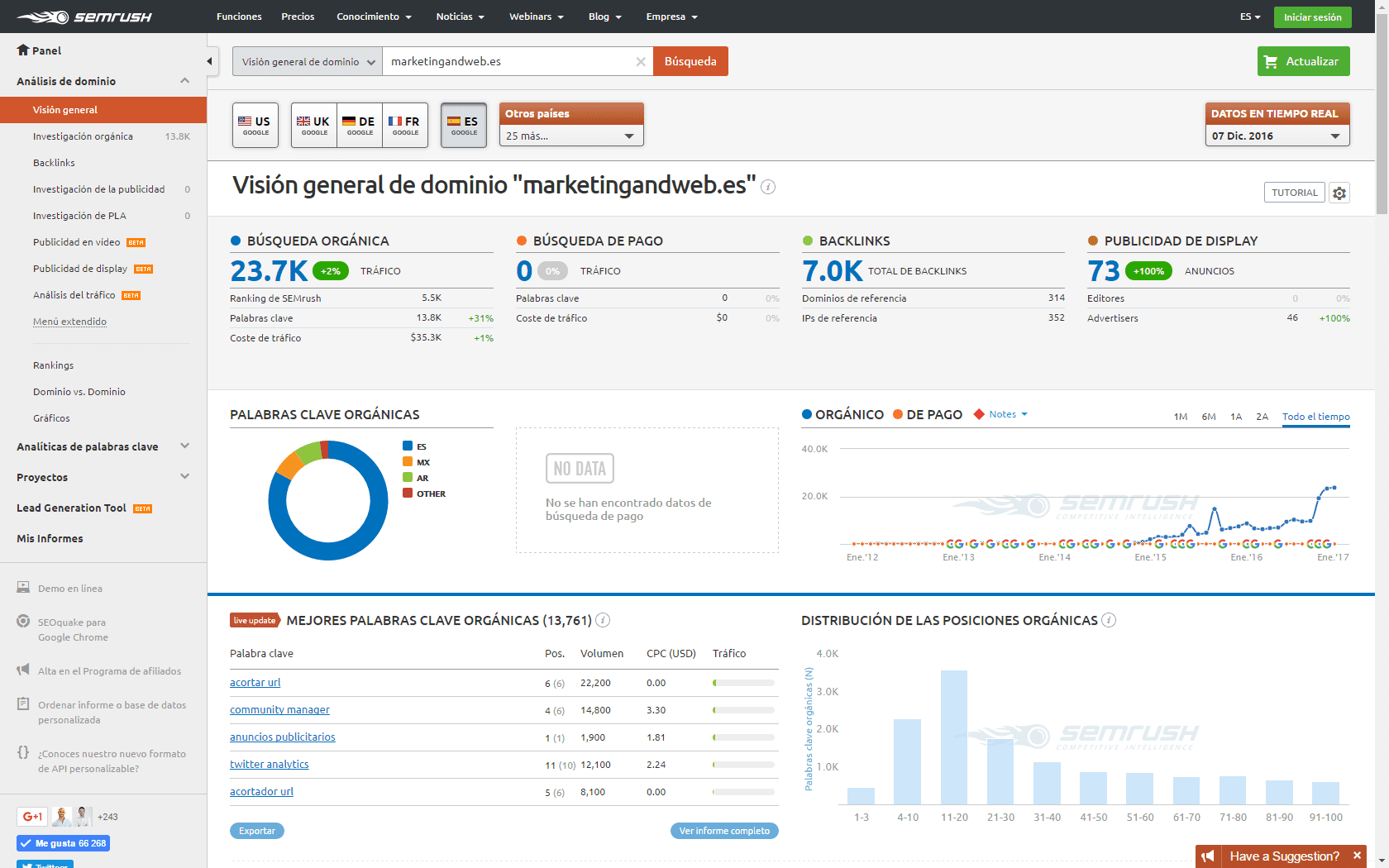Click the Google +1 button
This screenshot has height=868, width=1389.
[x=32, y=817]
